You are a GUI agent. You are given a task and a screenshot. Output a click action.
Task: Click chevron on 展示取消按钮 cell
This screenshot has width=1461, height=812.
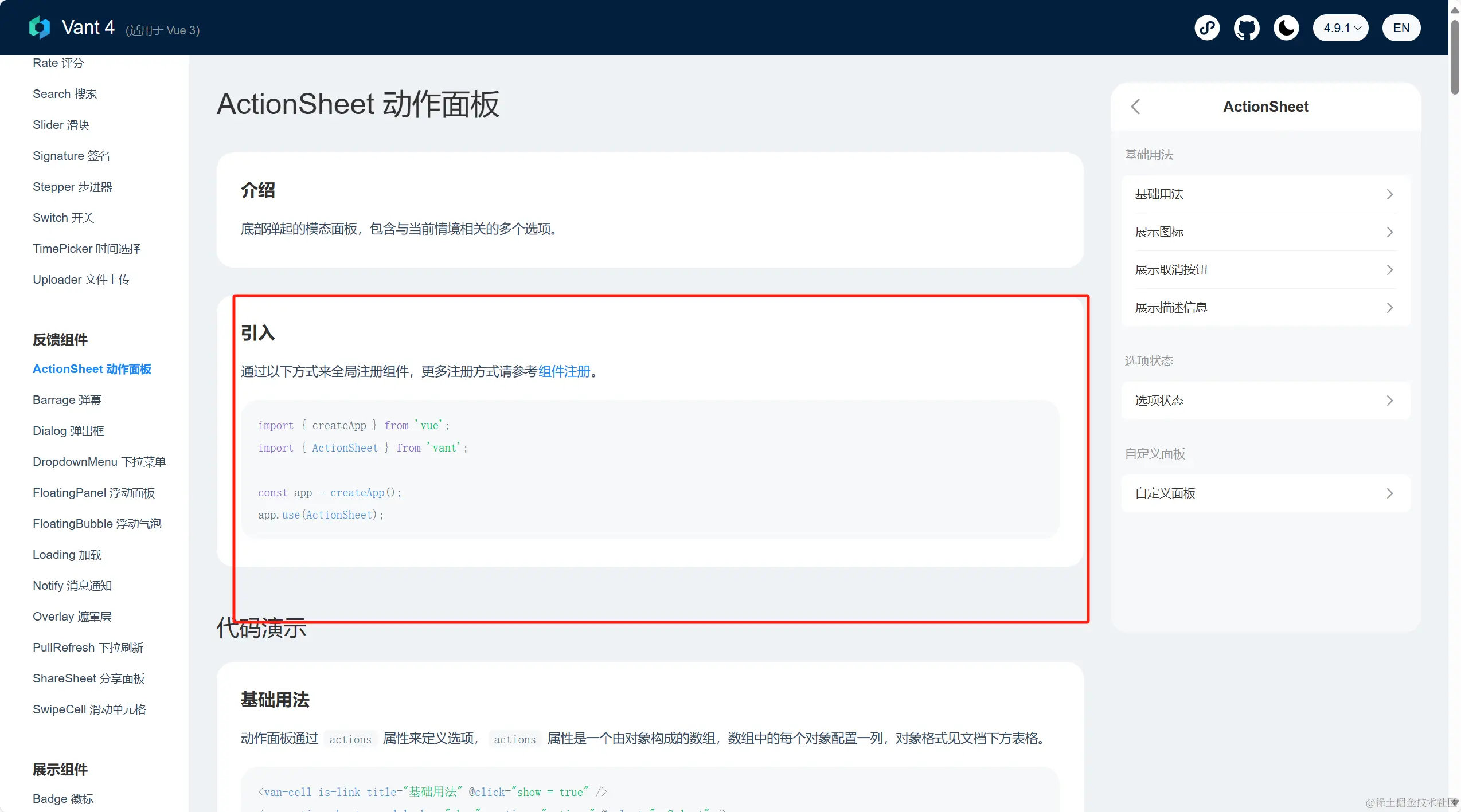pyautogui.click(x=1389, y=270)
